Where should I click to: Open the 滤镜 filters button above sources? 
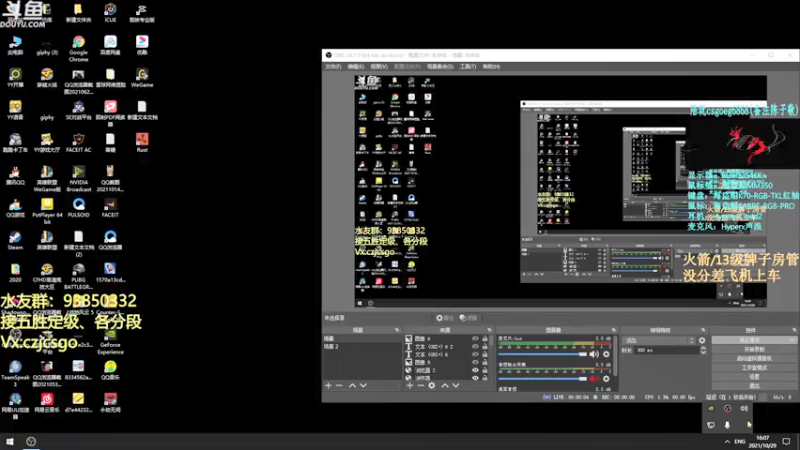(x=468, y=318)
